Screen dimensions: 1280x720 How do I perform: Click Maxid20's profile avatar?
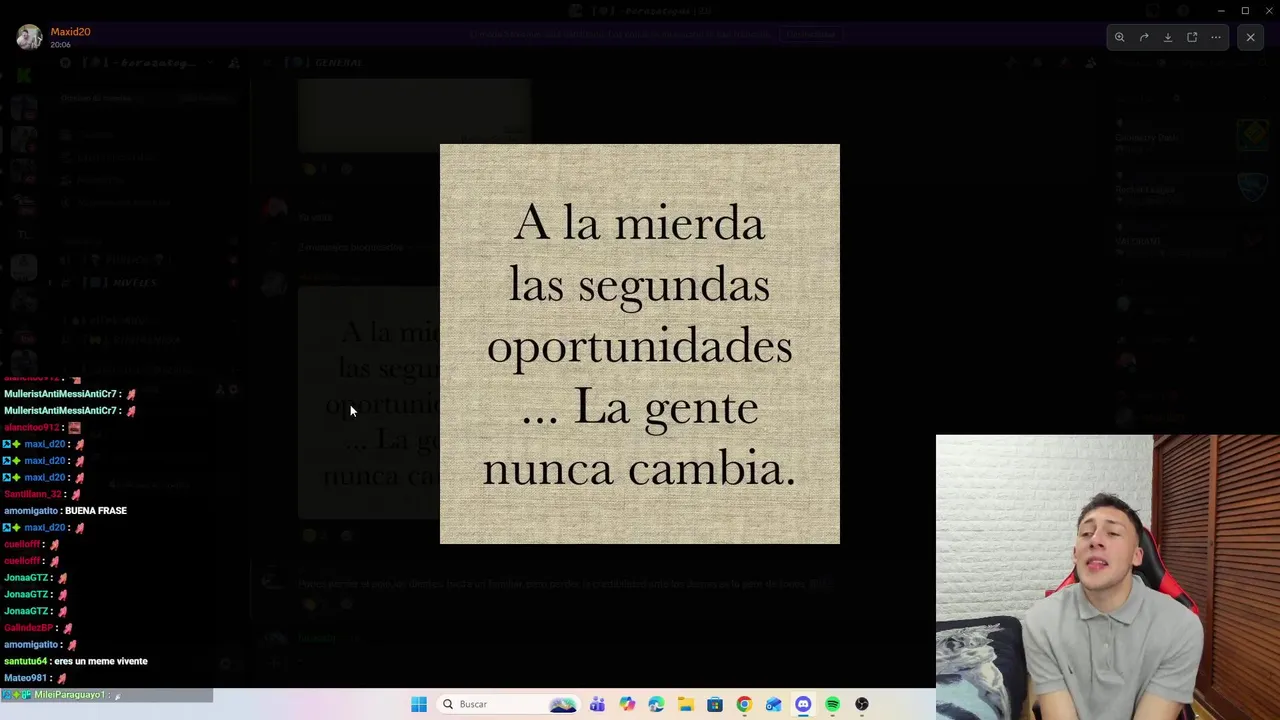29,37
